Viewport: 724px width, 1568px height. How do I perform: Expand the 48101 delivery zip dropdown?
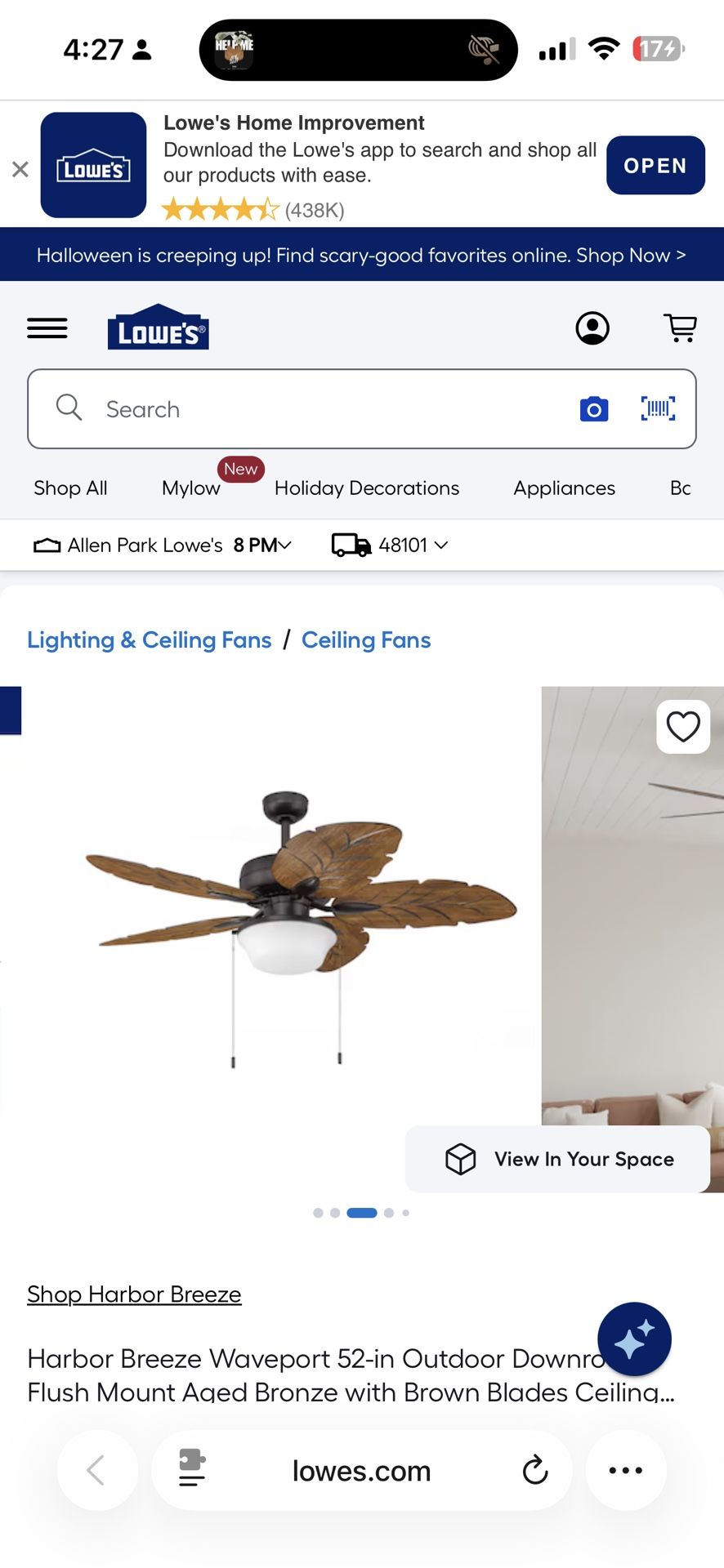point(390,545)
